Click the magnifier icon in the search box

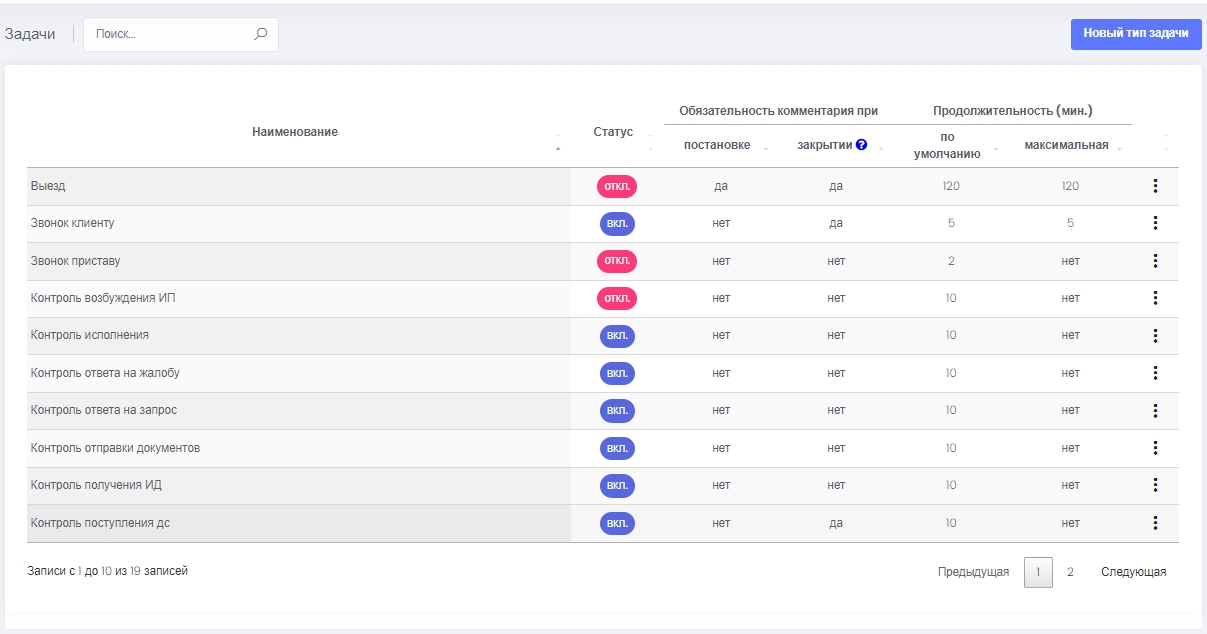pyautogui.click(x=261, y=34)
